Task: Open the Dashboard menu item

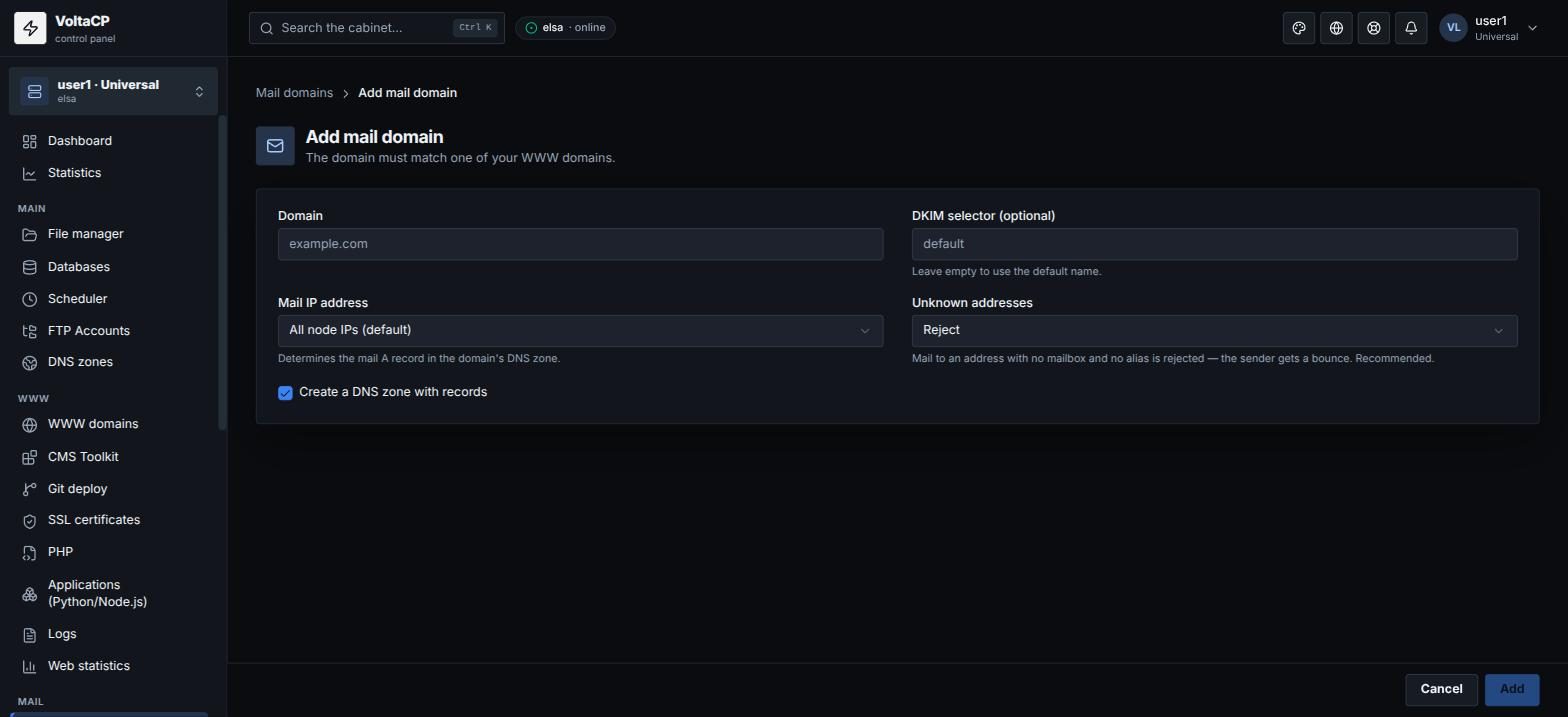Action: click(x=113, y=141)
